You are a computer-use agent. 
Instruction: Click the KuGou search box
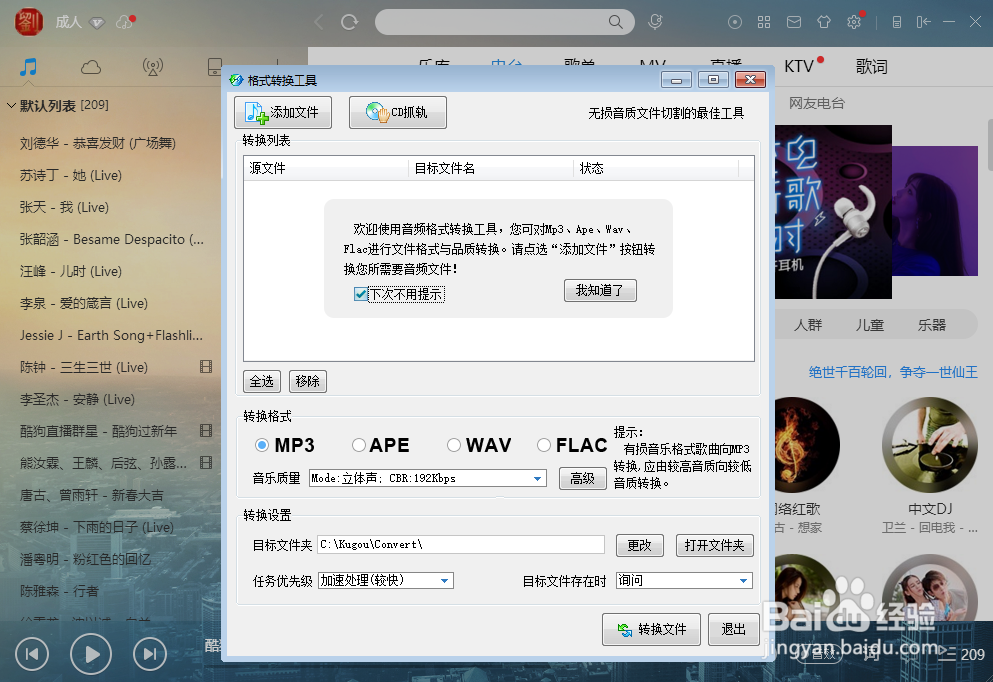505,22
